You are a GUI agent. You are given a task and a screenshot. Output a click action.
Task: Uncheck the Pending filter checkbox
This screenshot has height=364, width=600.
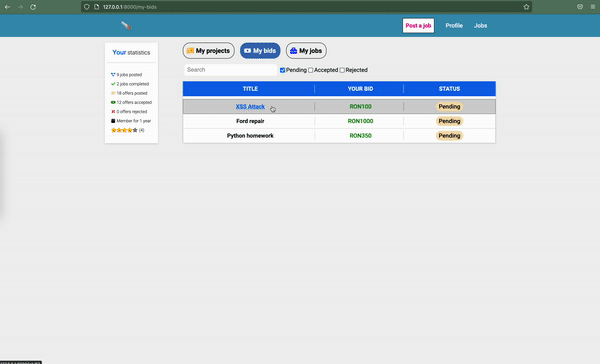point(282,70)
